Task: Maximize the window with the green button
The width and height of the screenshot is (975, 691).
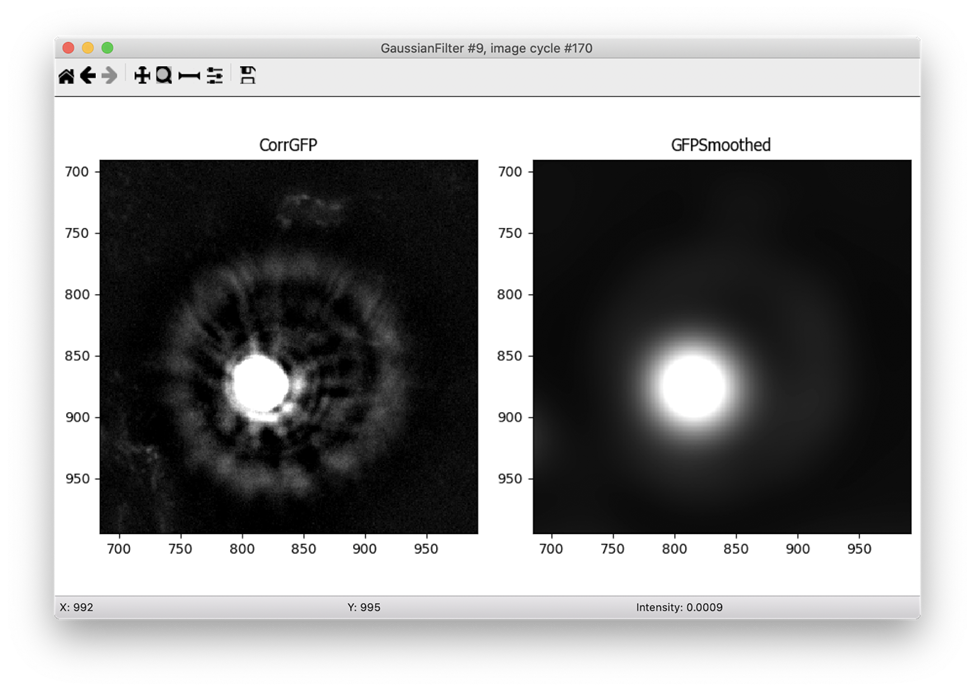Action: 107,48
